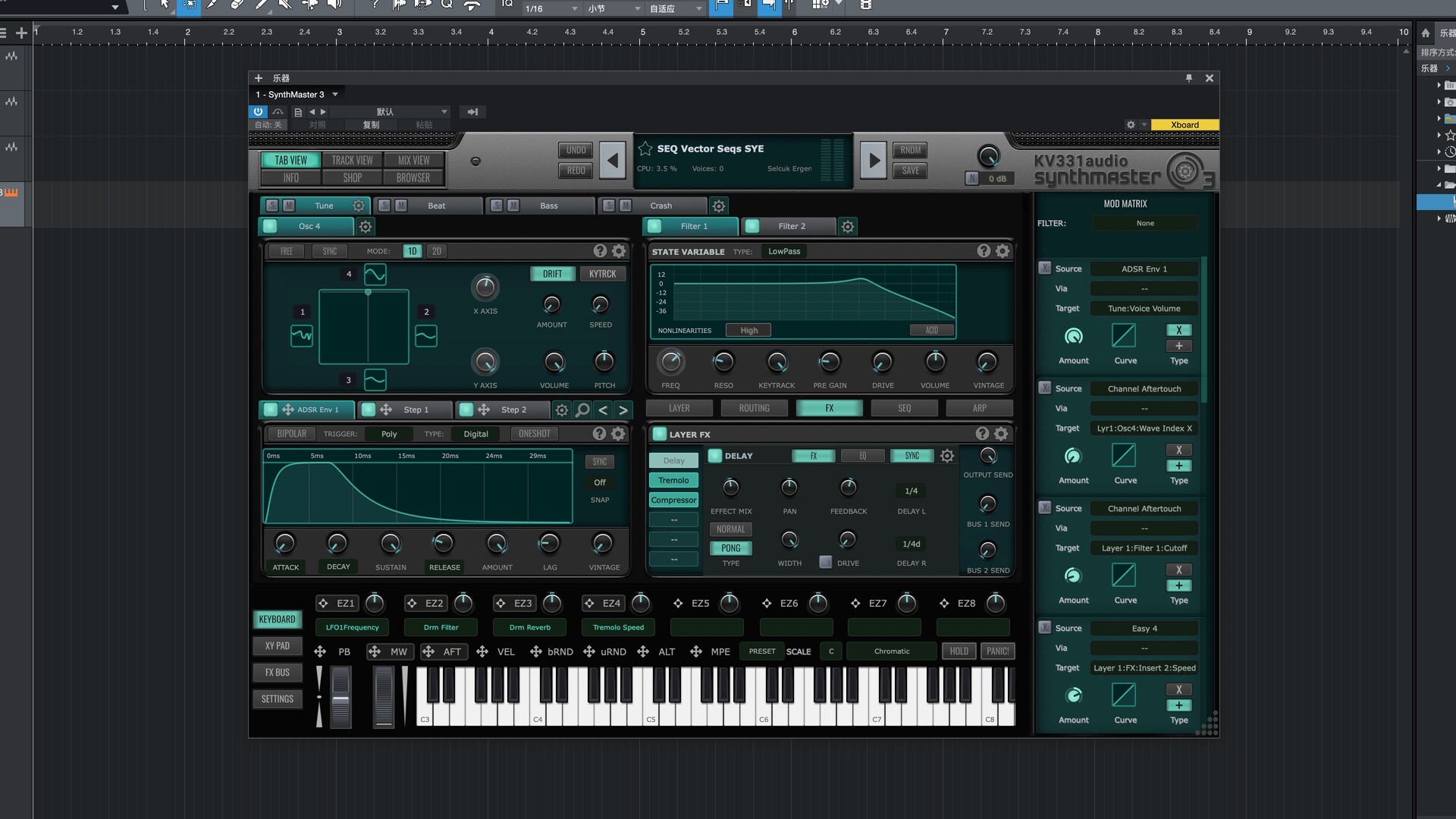Select sine waveform for oscillator slot 4
Image resolution: width=1456 pixels, height=819 pixels.
(375, 275)
